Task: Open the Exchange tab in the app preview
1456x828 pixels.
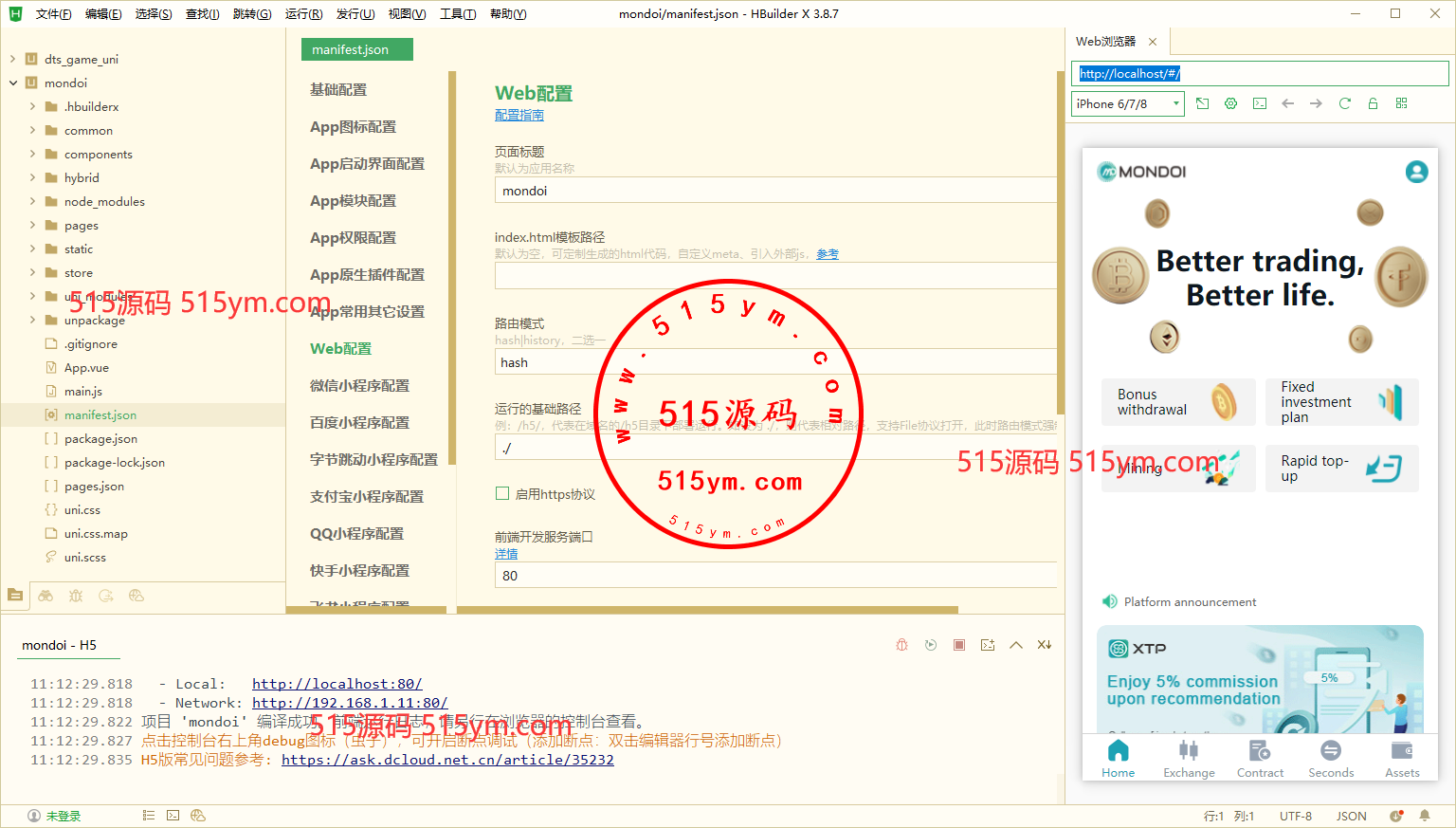Action: click(1189, 759)
